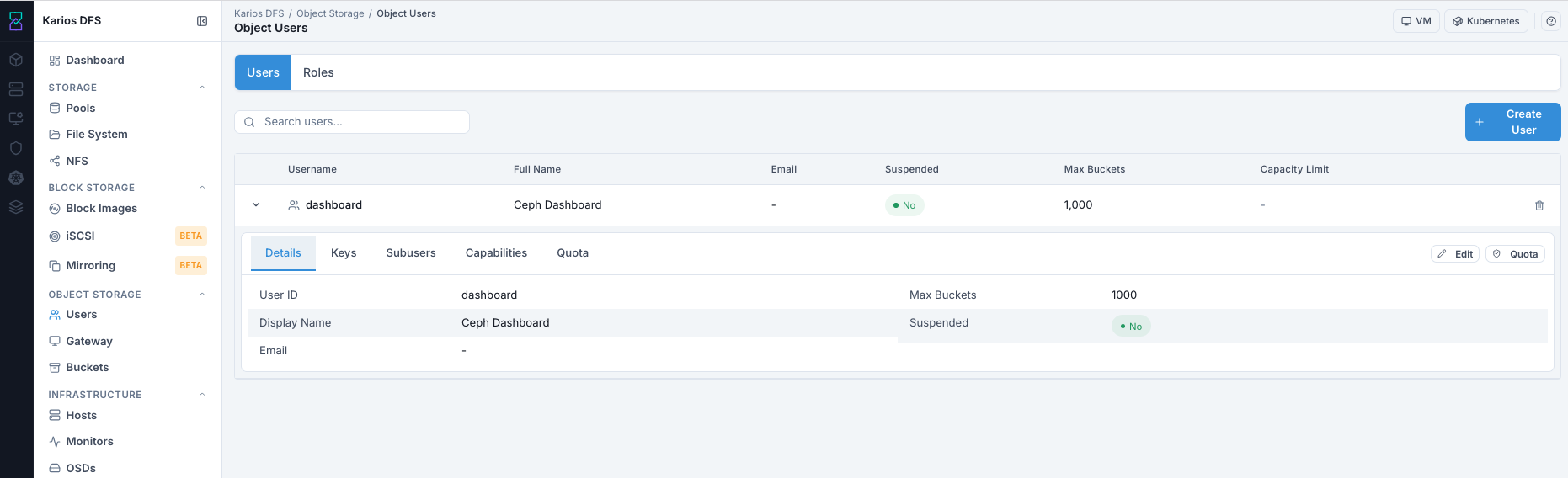This screenshot has width=1568, height=478.
Task: Switch to the Users tab
Action: 263,72
